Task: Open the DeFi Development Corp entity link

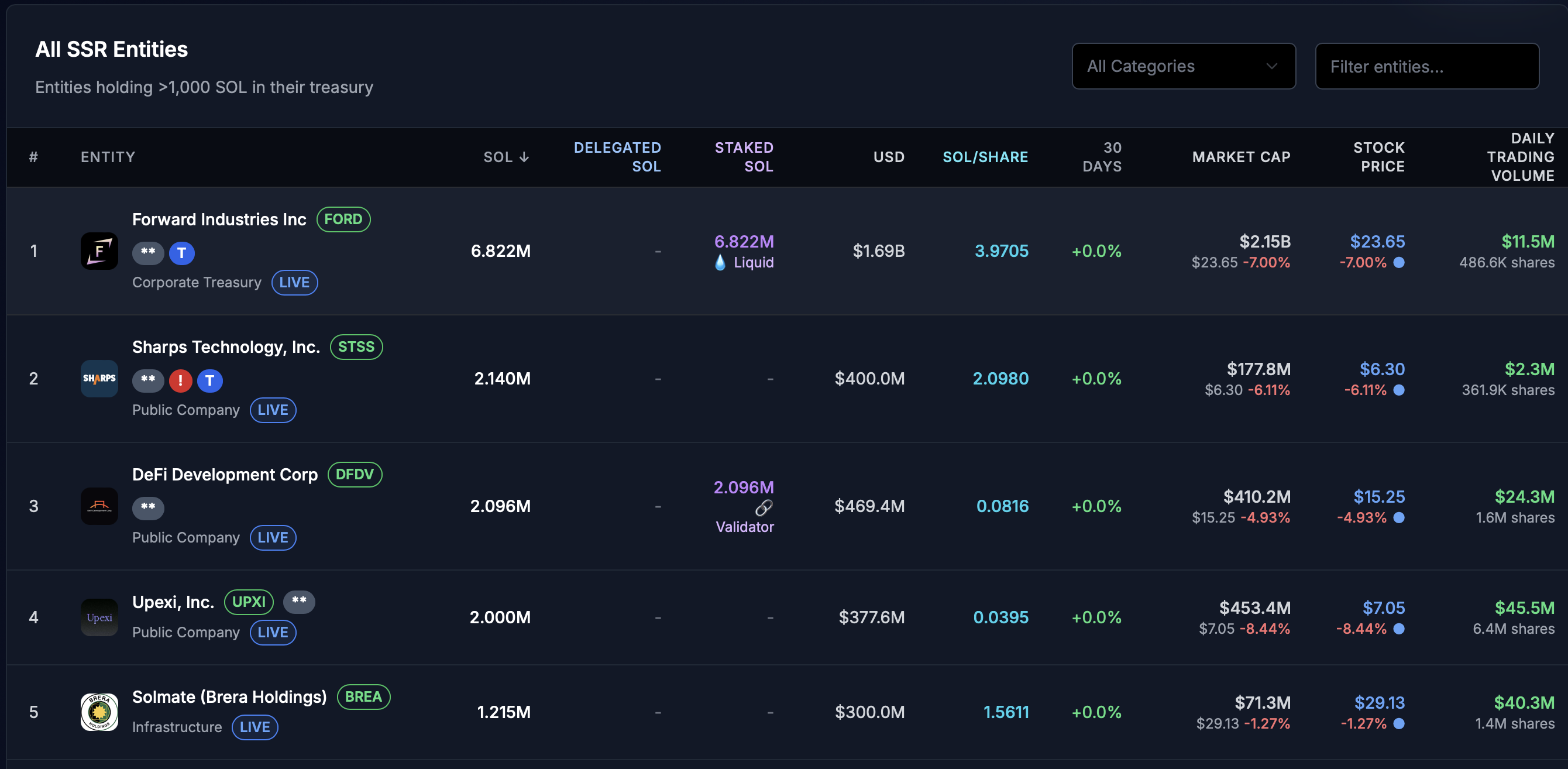Action: tap(225, 474)
